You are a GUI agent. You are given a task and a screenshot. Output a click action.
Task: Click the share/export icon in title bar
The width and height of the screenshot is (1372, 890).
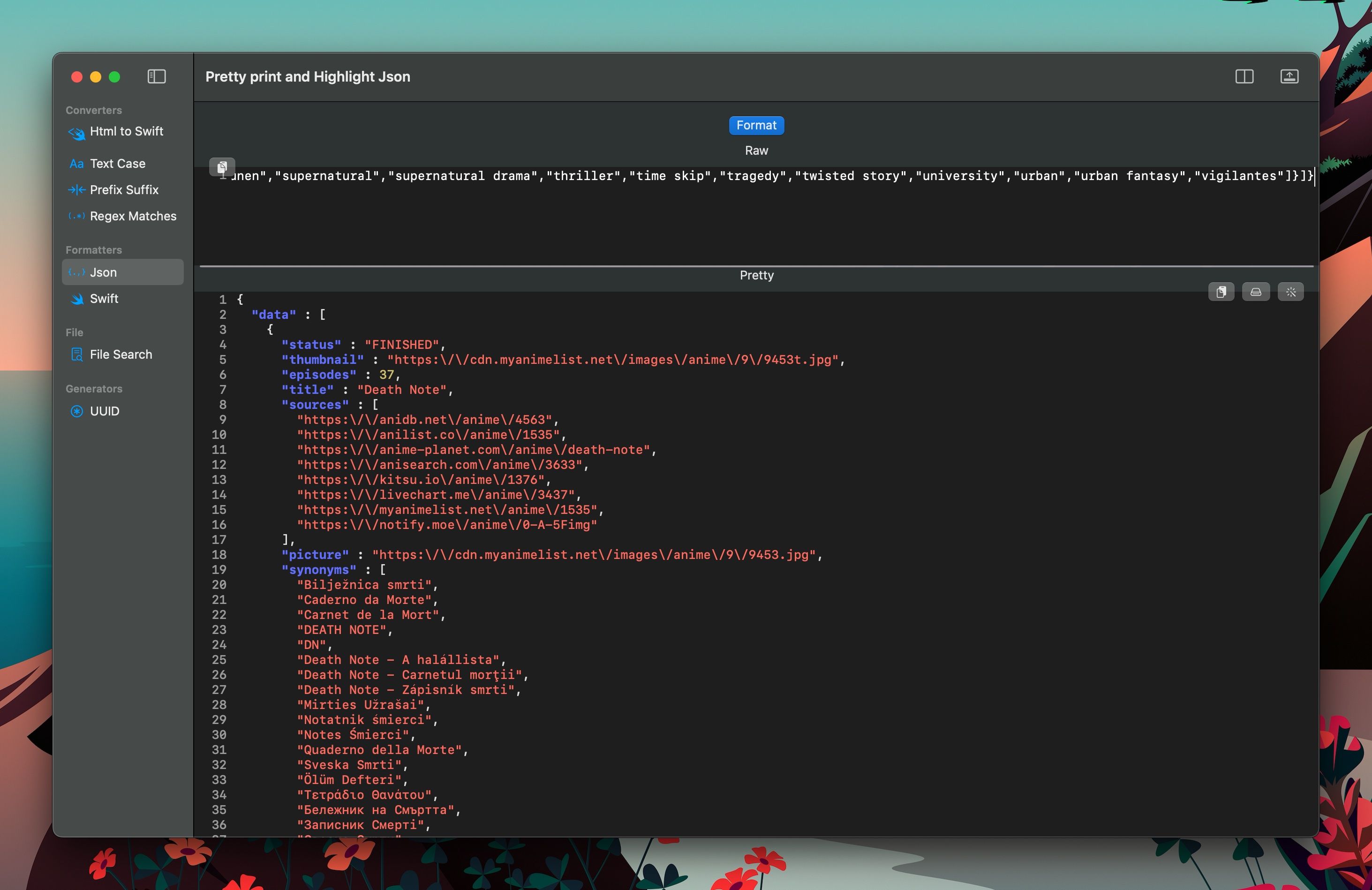click(1289, 76)
